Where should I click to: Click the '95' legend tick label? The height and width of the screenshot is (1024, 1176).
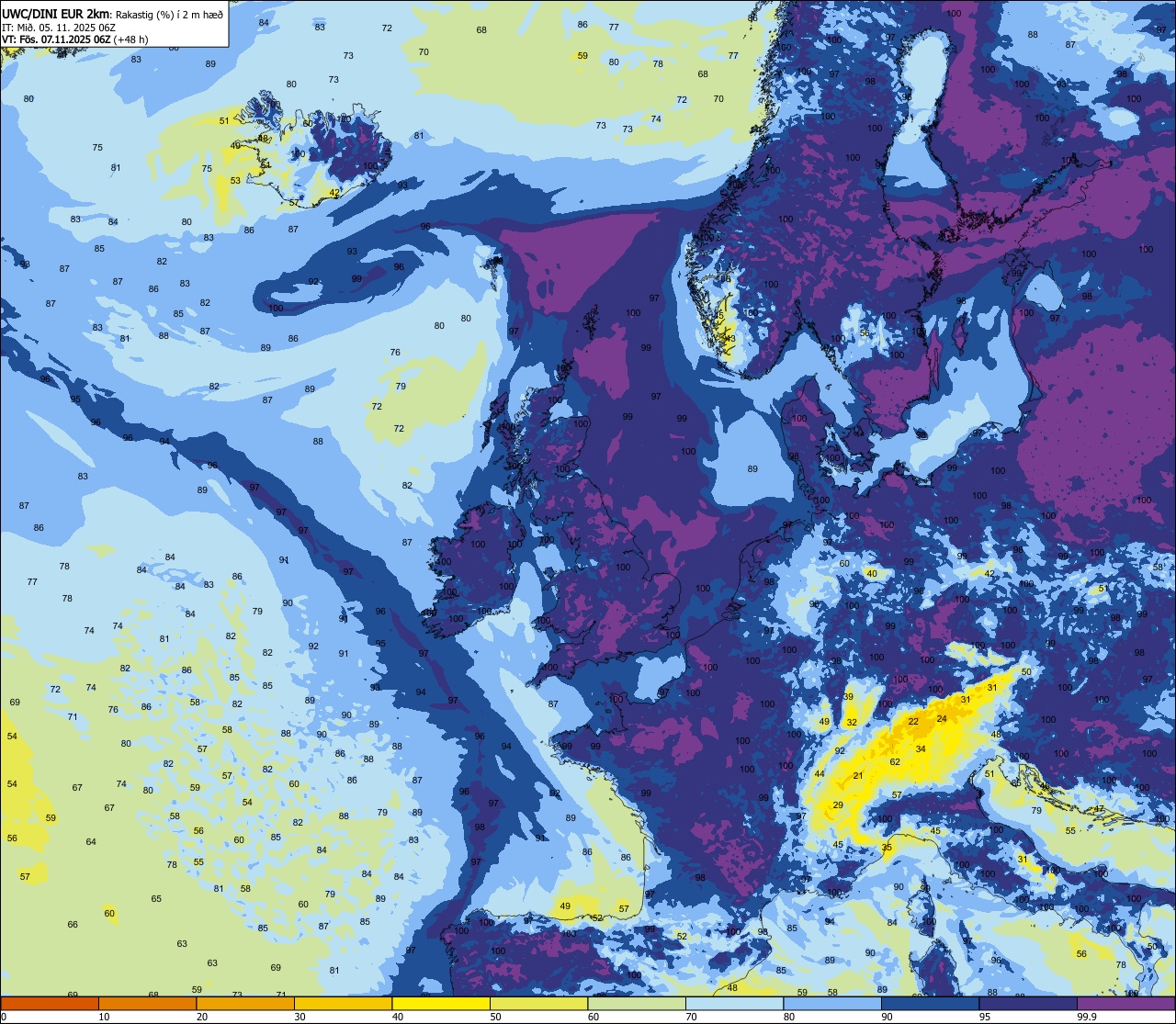click(984, 1017)
